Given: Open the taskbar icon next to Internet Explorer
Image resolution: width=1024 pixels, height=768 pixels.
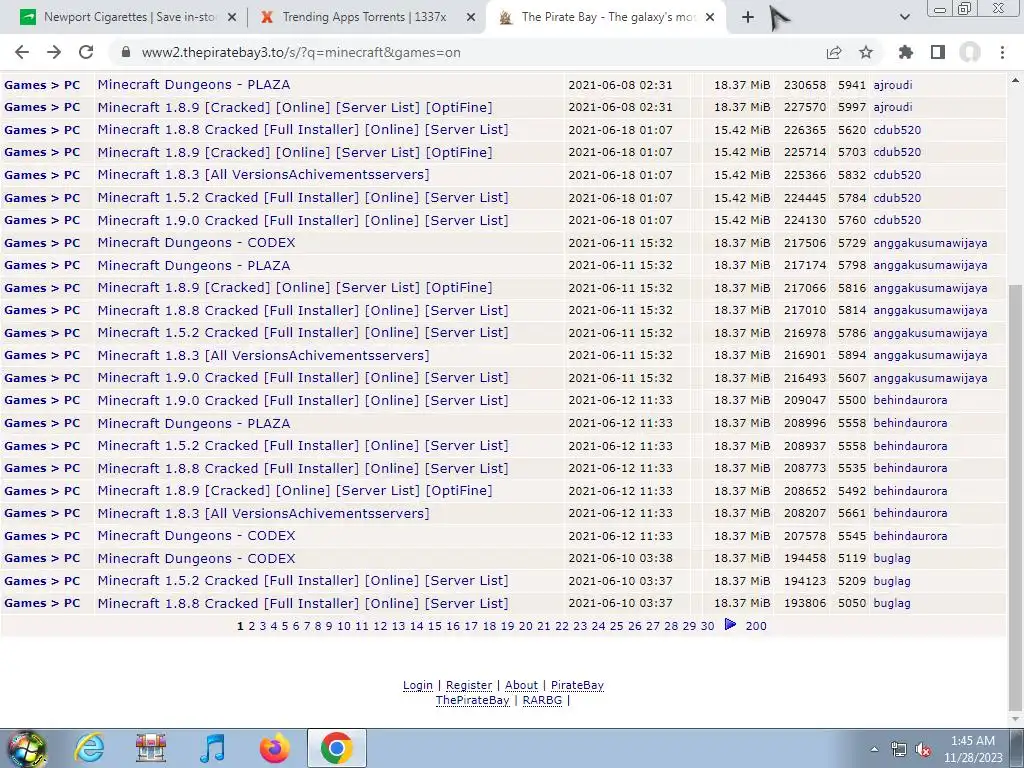Looking at the screenshot, I should pos(151,748).
